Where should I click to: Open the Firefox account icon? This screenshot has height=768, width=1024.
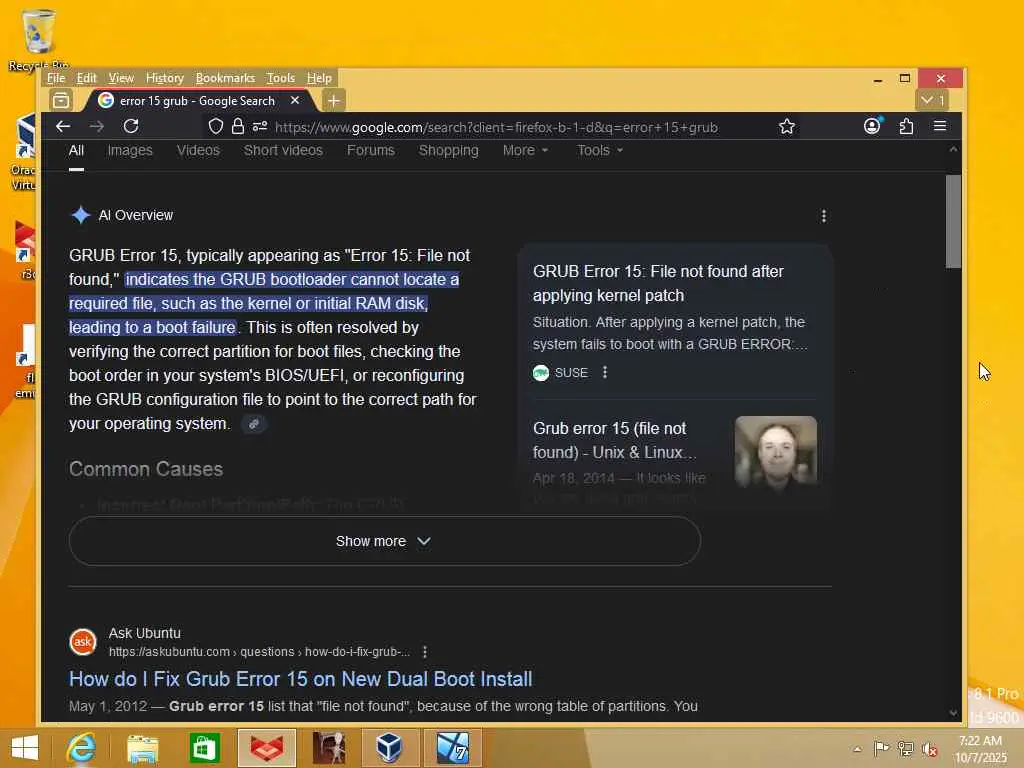click(872, 125)
